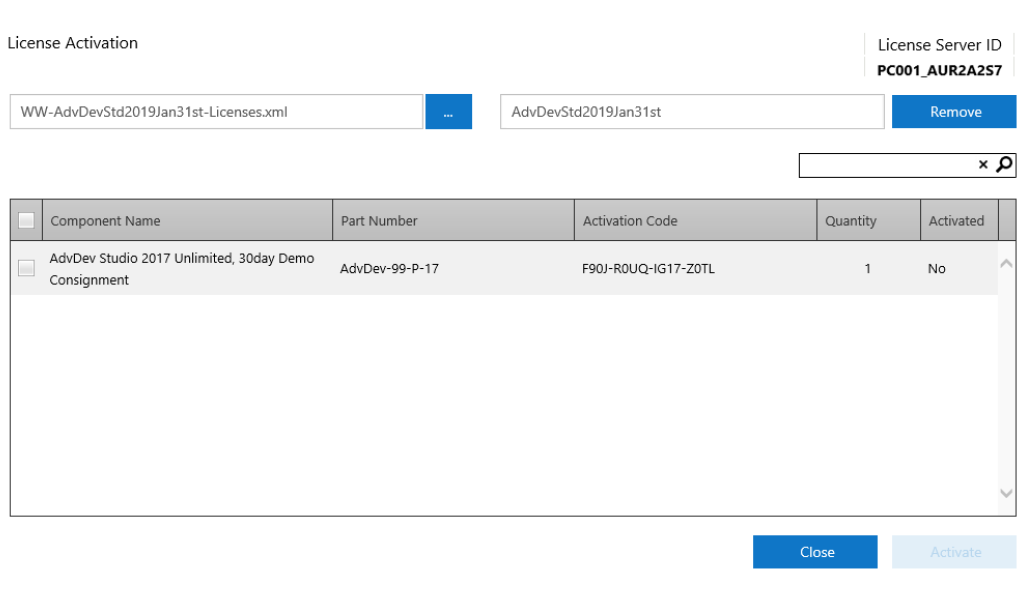The height and width of the screenshot is (597, 1029).
Task: Click the Activate button
Action: pyautogui.click(x=954, y=552)
